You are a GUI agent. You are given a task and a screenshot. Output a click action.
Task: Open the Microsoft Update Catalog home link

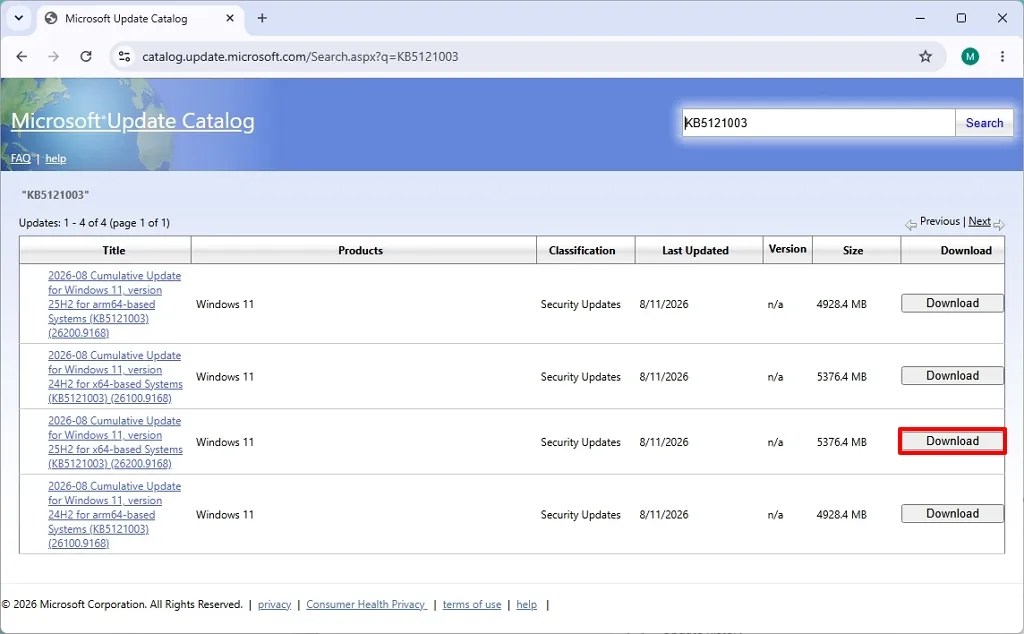pos(133,121)
